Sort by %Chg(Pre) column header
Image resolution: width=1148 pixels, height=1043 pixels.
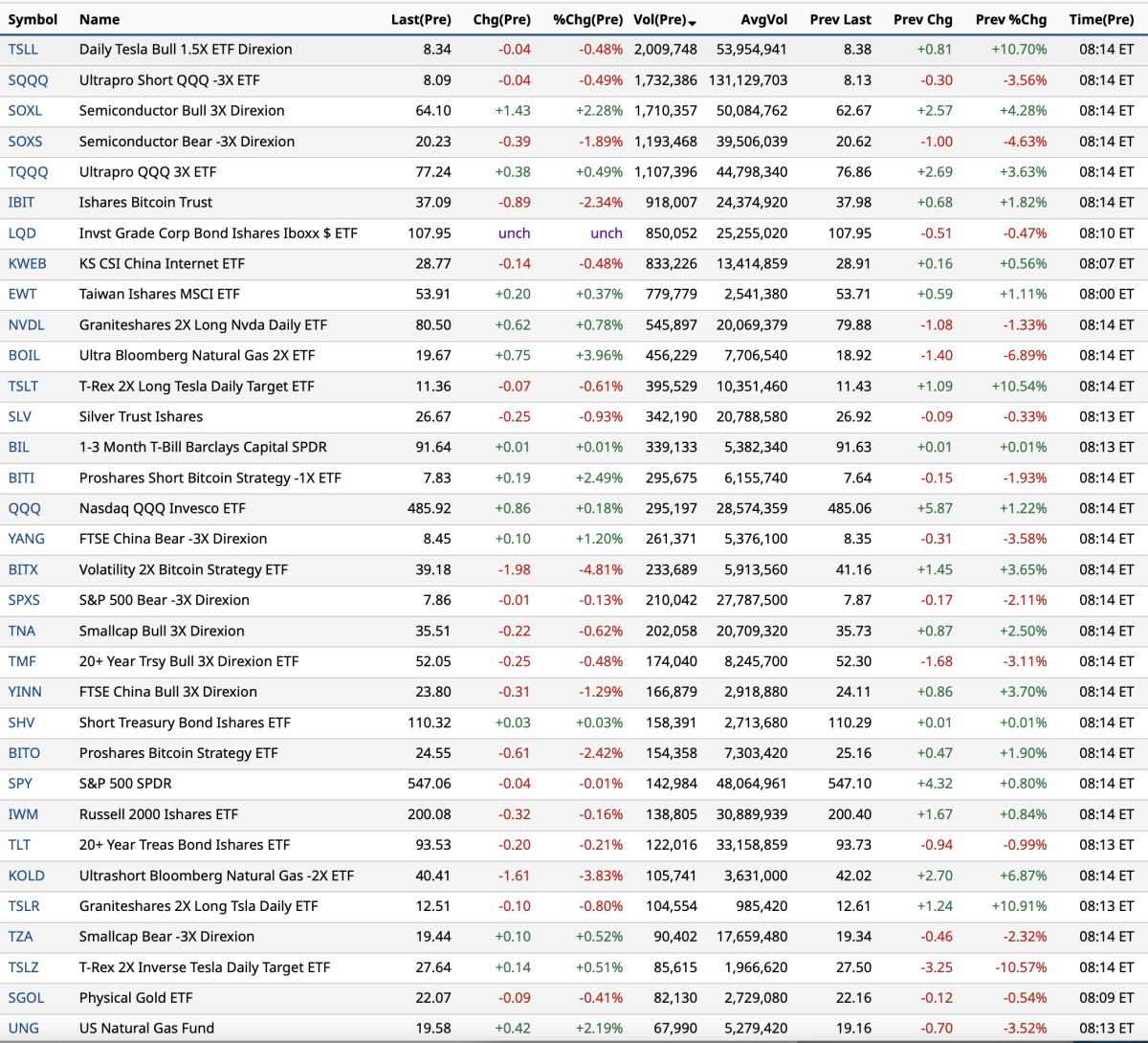(x=587, y=19)
